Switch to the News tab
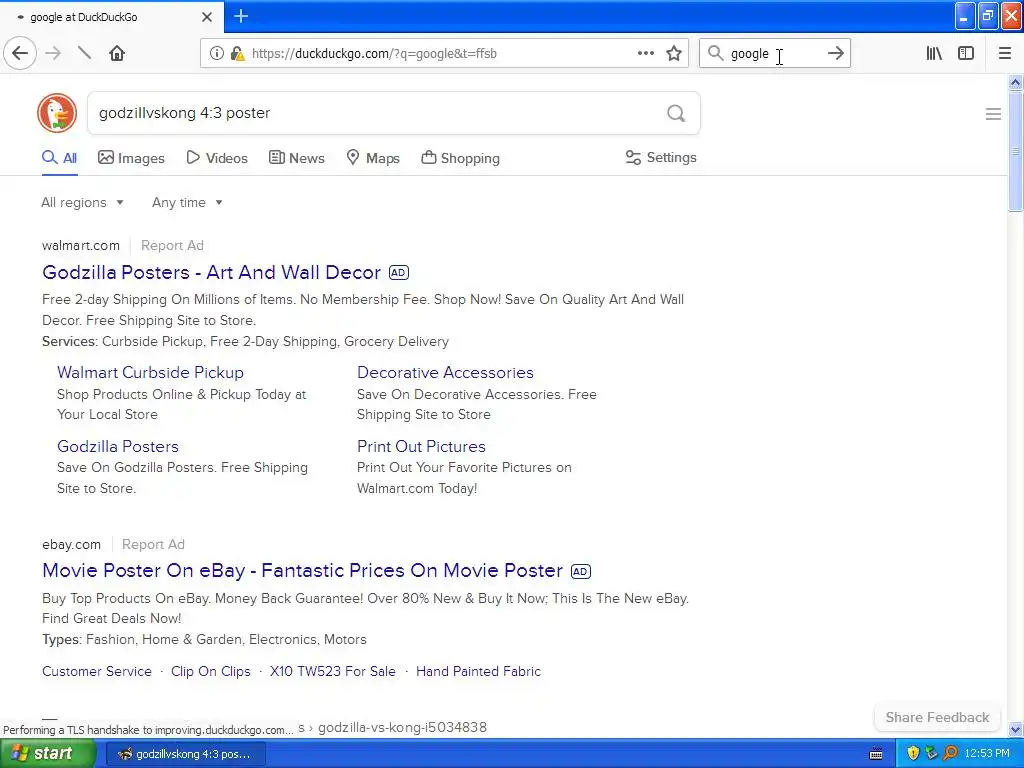Image resolution: width=1024 pixels, height=768 pixels. pos(296,158)
